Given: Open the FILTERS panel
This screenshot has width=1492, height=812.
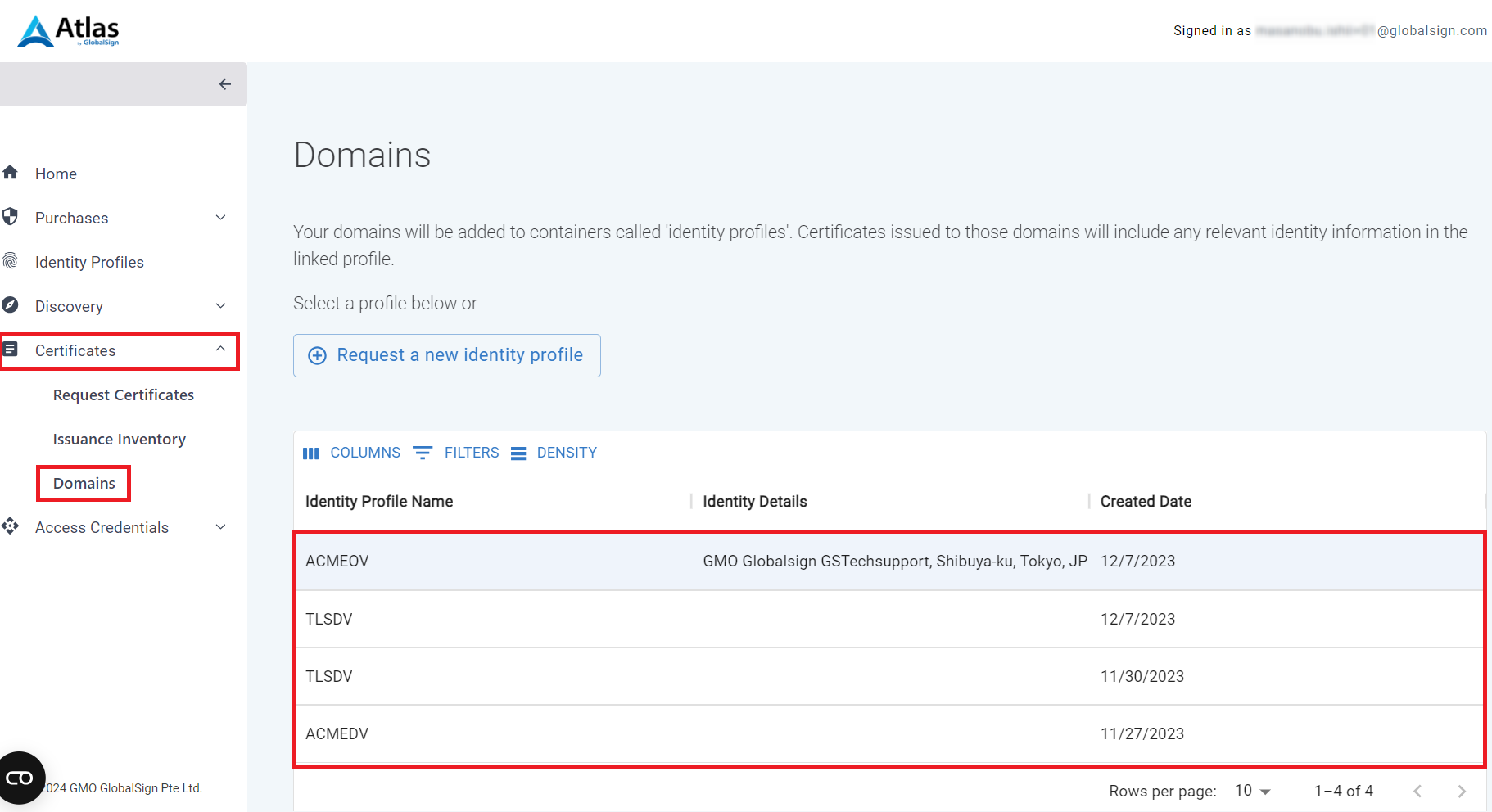Looking at the screenshot, I should coord(456,453).
